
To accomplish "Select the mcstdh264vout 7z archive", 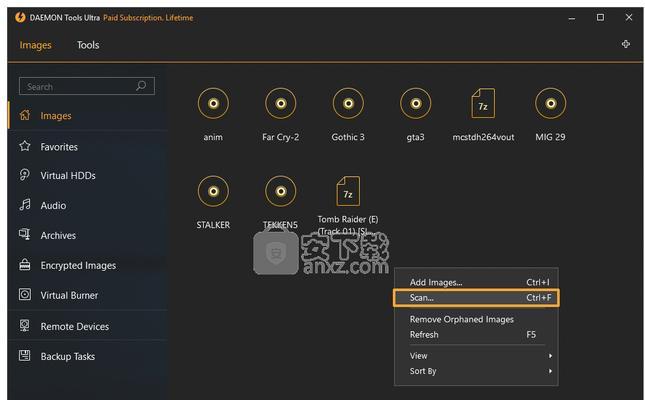I will pos(483,103).
